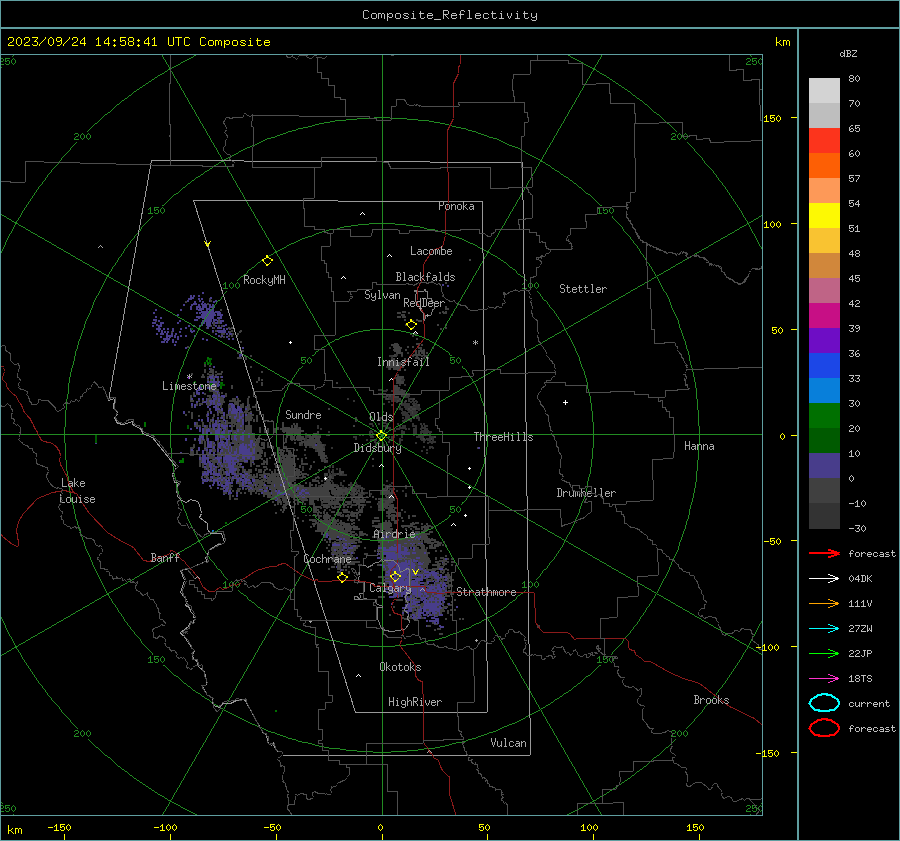Click the 54 dBZ yellow color swatch
The height and width of the screenshot is (841, 900).
(824, 215)
